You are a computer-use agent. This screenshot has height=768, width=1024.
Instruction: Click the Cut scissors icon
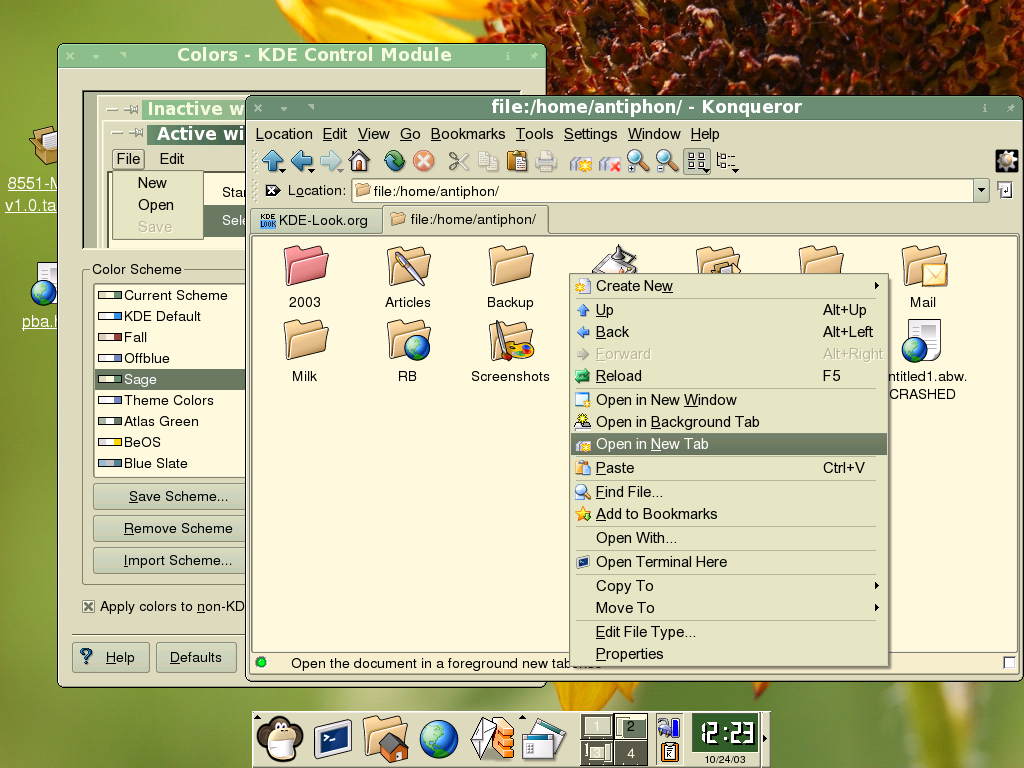coord(459,161)
